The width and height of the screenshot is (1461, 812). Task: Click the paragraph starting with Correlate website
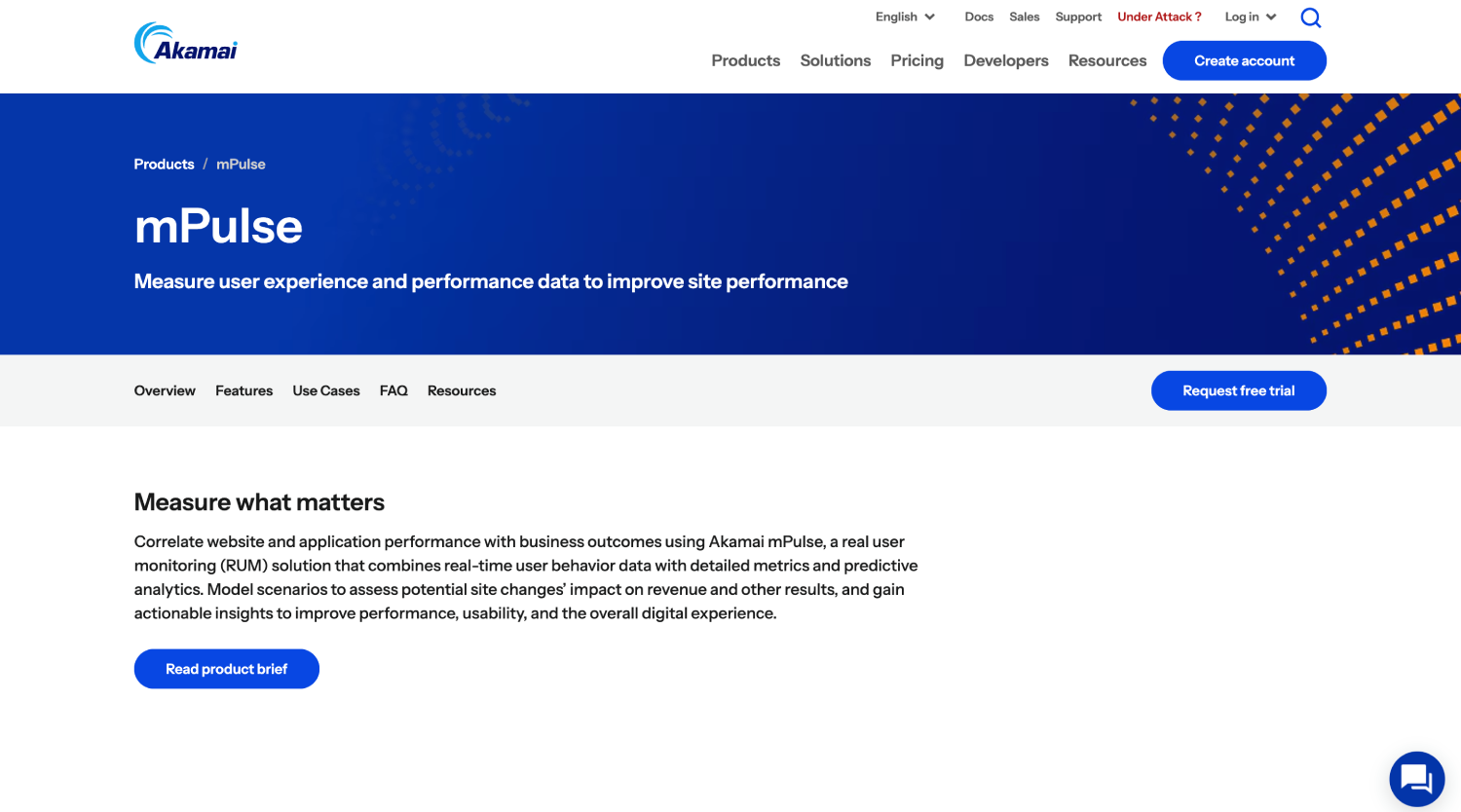pos(526,577)
